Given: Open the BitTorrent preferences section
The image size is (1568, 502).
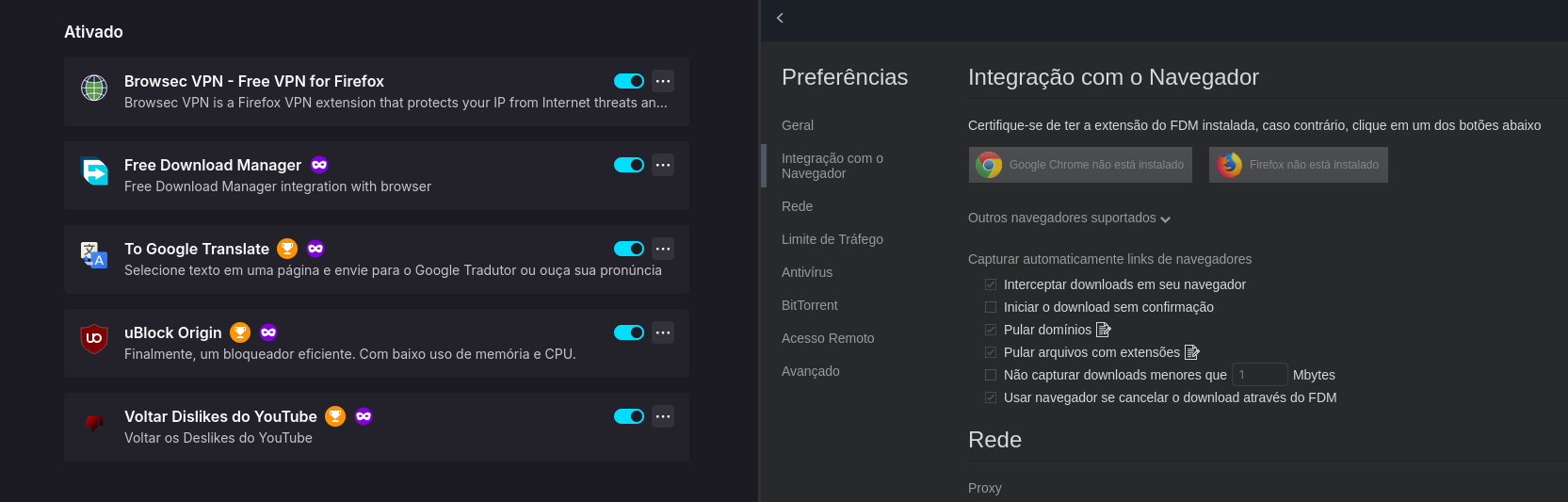Looking at the screenshot, I should 809,305.
